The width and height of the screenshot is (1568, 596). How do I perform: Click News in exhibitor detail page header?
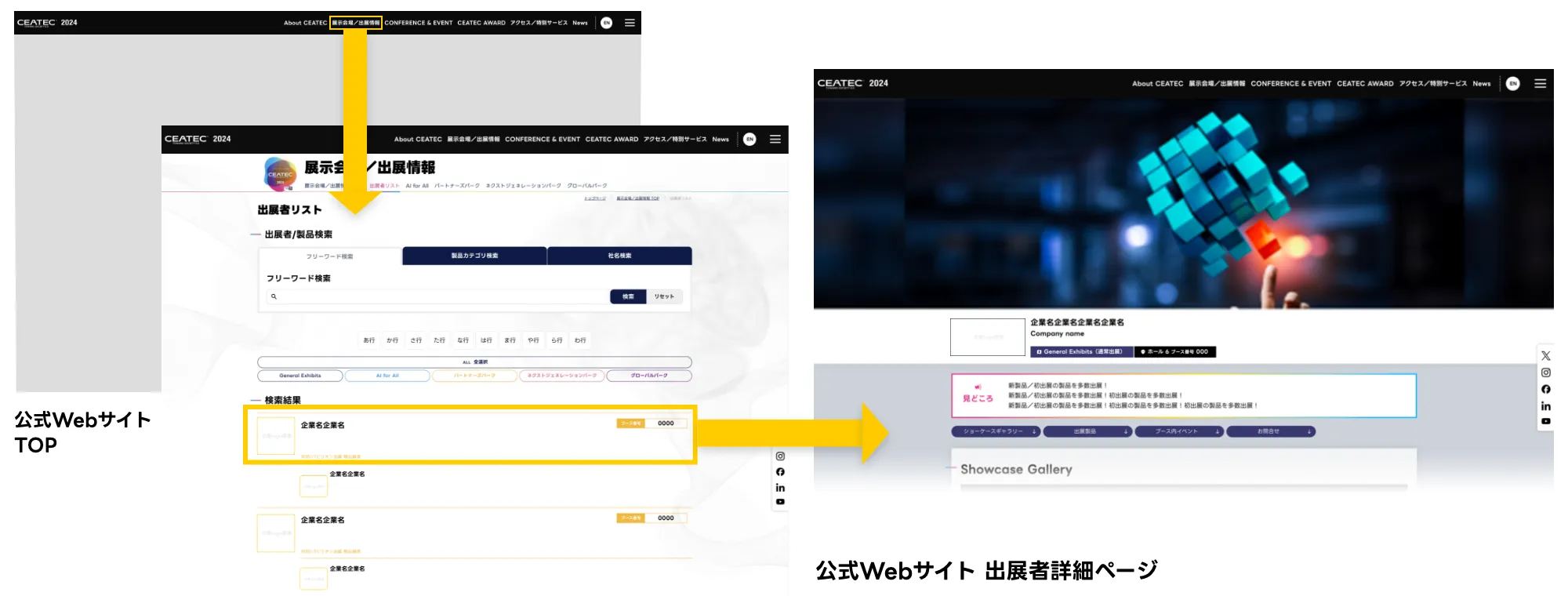(x=1482, y=83)
